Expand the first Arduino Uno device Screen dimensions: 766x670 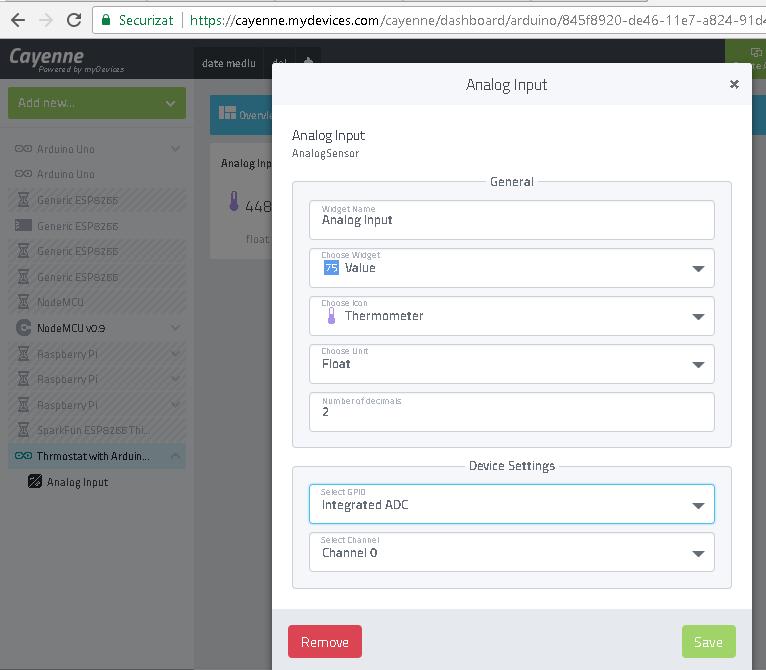pos(175,149)
